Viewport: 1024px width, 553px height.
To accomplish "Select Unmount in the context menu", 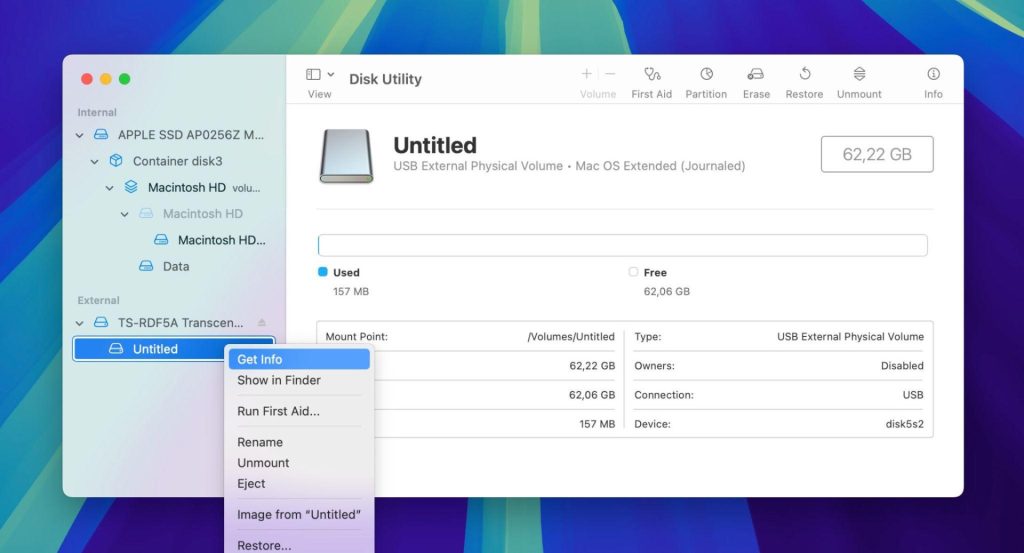I will point(299,463).
